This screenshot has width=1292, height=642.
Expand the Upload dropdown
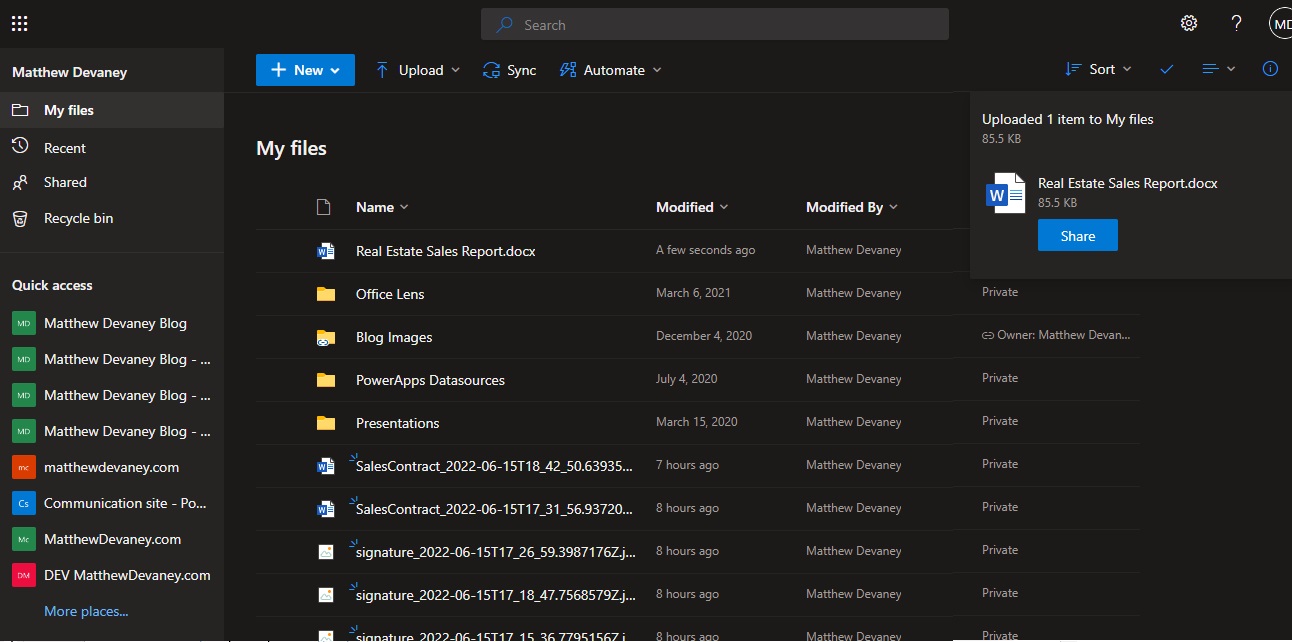point(415,70)
